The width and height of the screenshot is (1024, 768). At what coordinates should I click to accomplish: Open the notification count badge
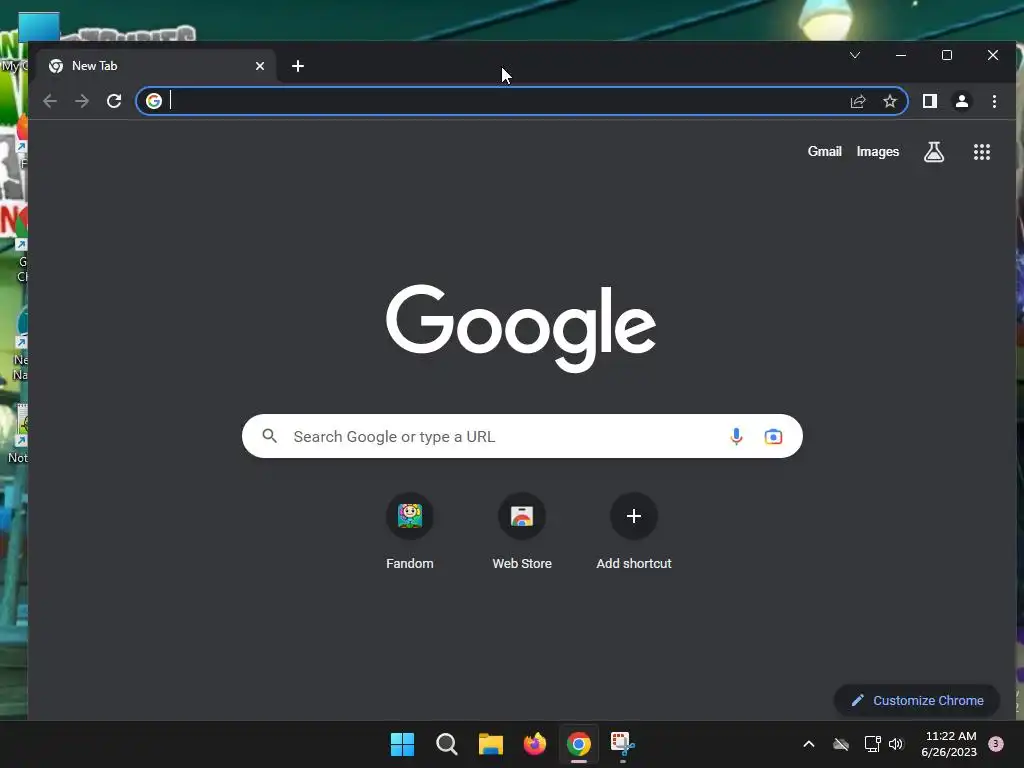996,744
